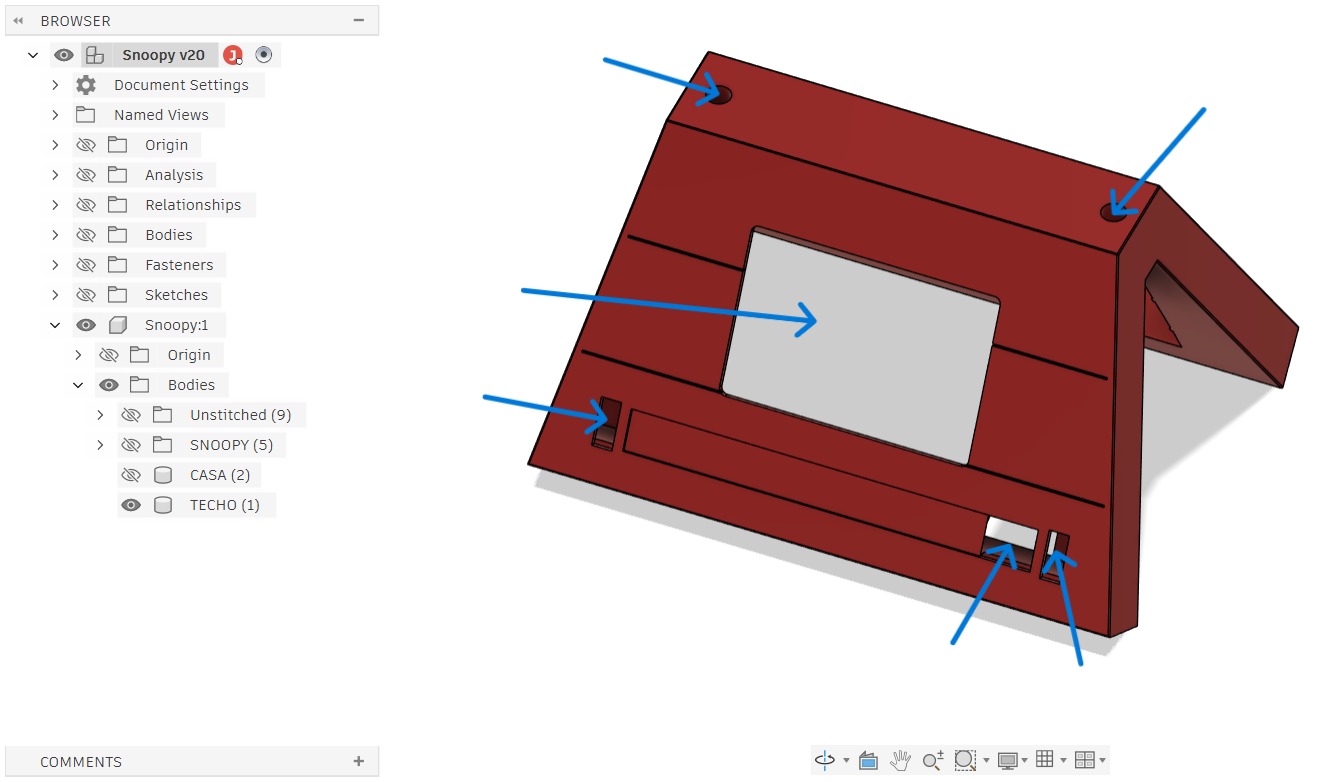This screenshot has width=1322, height=782.
Task: Expand the Unstitched (9) node
Action: (x=100, y=415)
